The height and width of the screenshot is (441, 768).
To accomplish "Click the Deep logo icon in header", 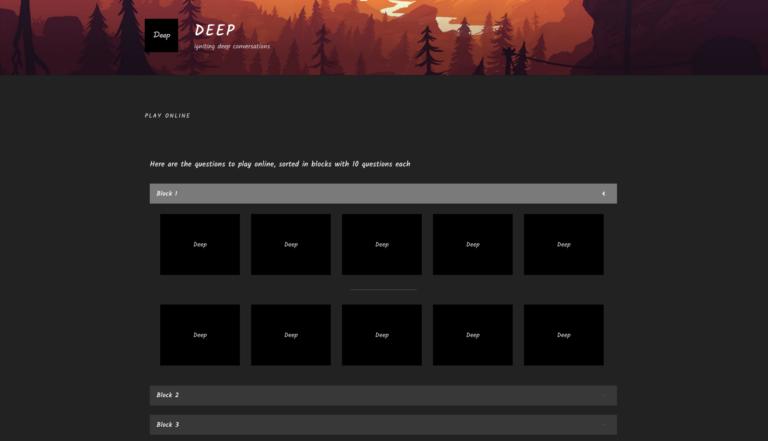I will [161, 35].
